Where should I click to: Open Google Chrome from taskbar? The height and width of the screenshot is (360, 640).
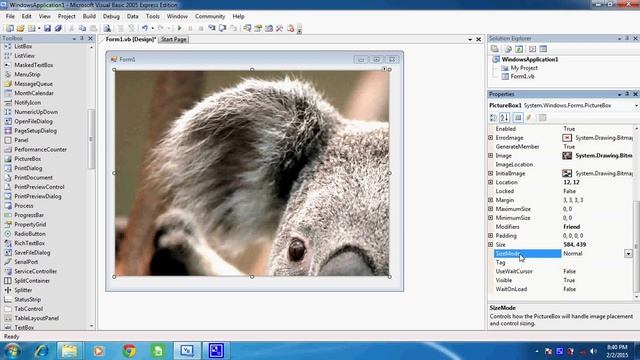[x=129, y=351]
